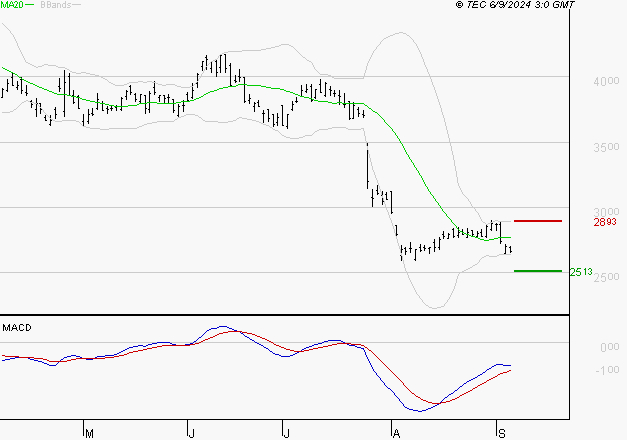Click the MACD -100 axis label
627x440 pixels.
point(607,370)
